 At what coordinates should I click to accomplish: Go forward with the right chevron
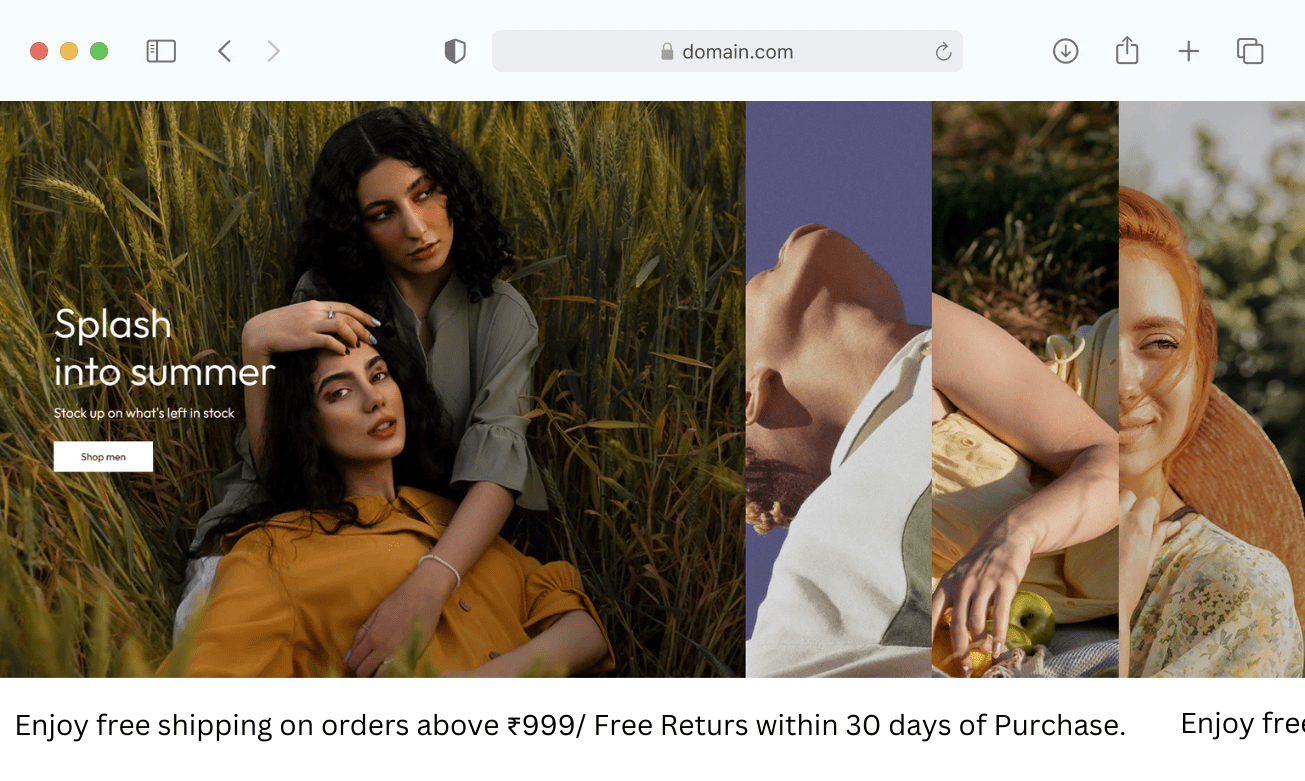[273, 51]
